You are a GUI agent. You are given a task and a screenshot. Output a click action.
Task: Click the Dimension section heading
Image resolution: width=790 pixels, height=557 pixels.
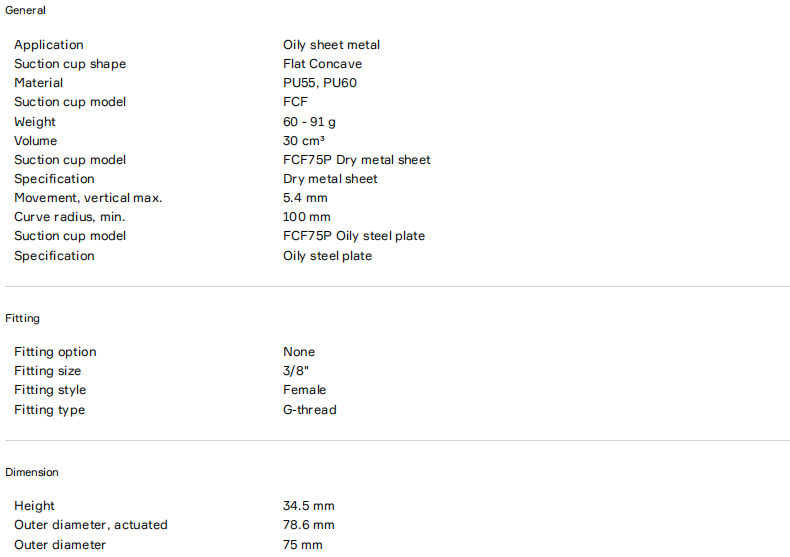tap(32, 472)
